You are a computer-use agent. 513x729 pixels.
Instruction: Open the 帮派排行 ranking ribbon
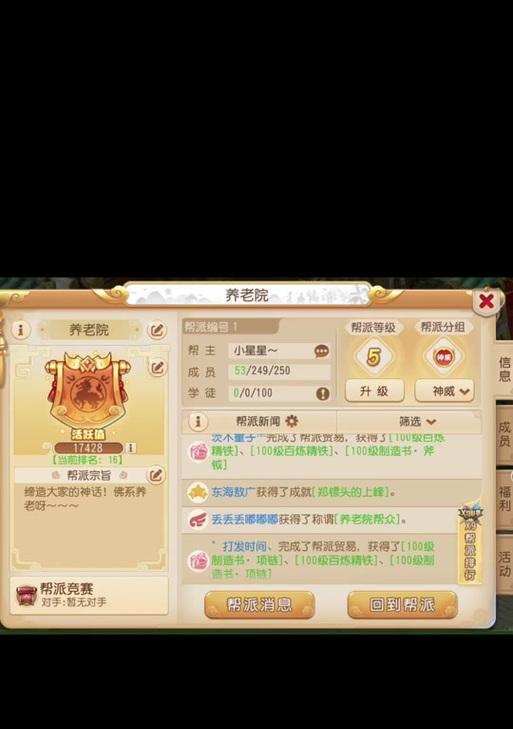470,543
